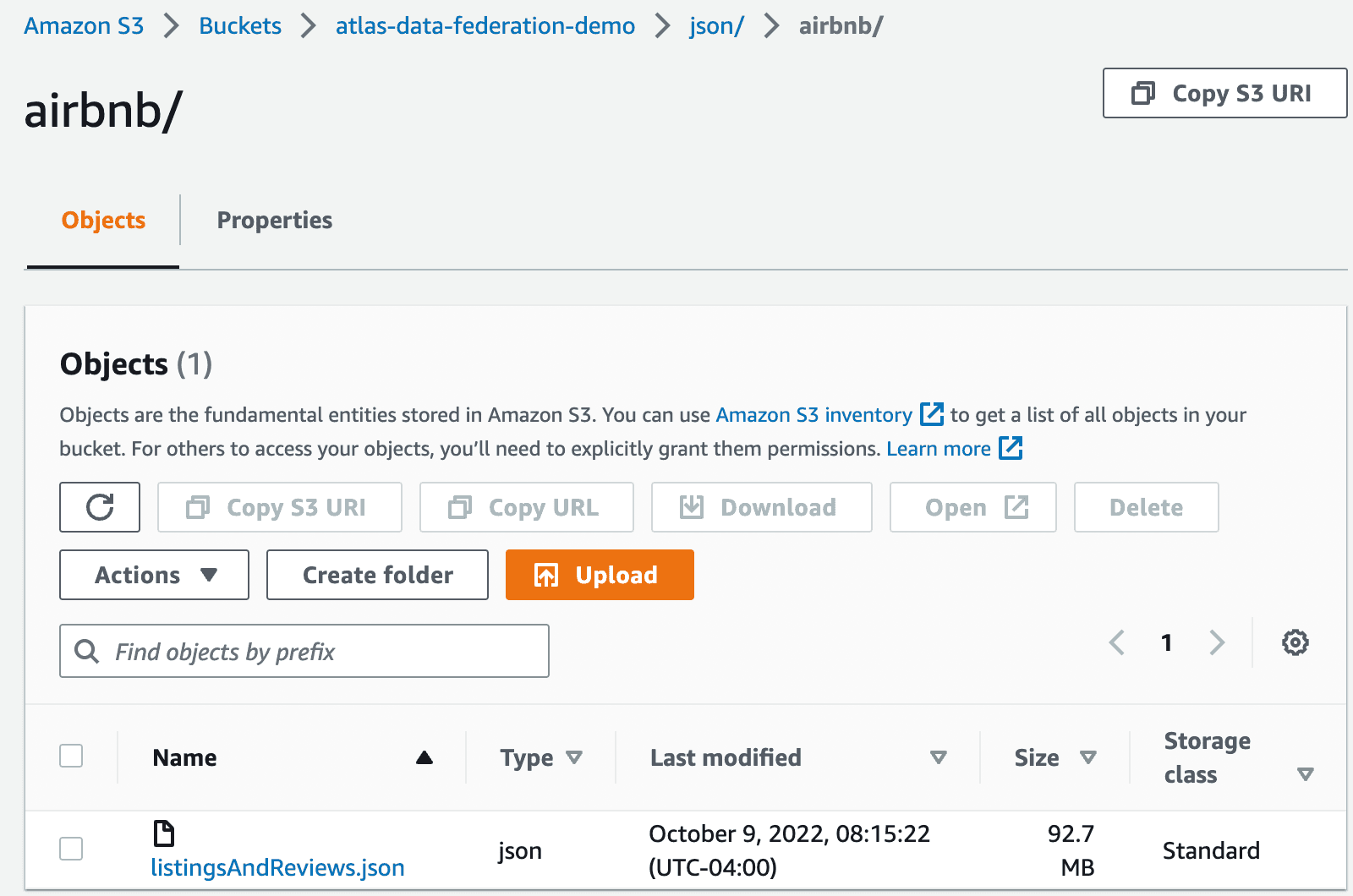This screenshot has height=896, width=1353.
Task: Click external link icon beside Amazon S3 inventory
Action: coord(931,414)
